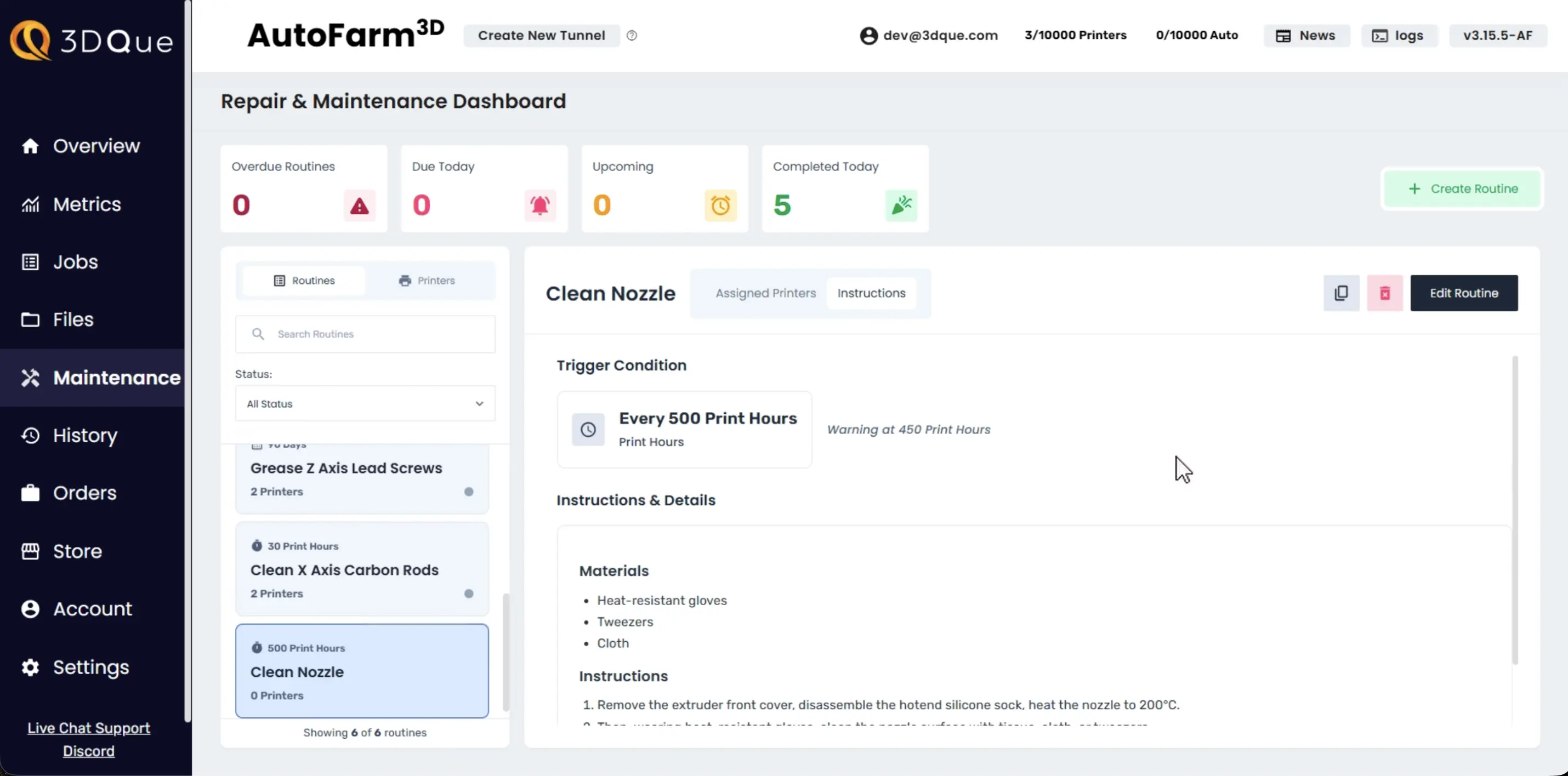This screenshot has height=776, width=1568.
Task: Click the status dot on Clean X Axis Carbon Rods
Action: (x=469, y=594)
